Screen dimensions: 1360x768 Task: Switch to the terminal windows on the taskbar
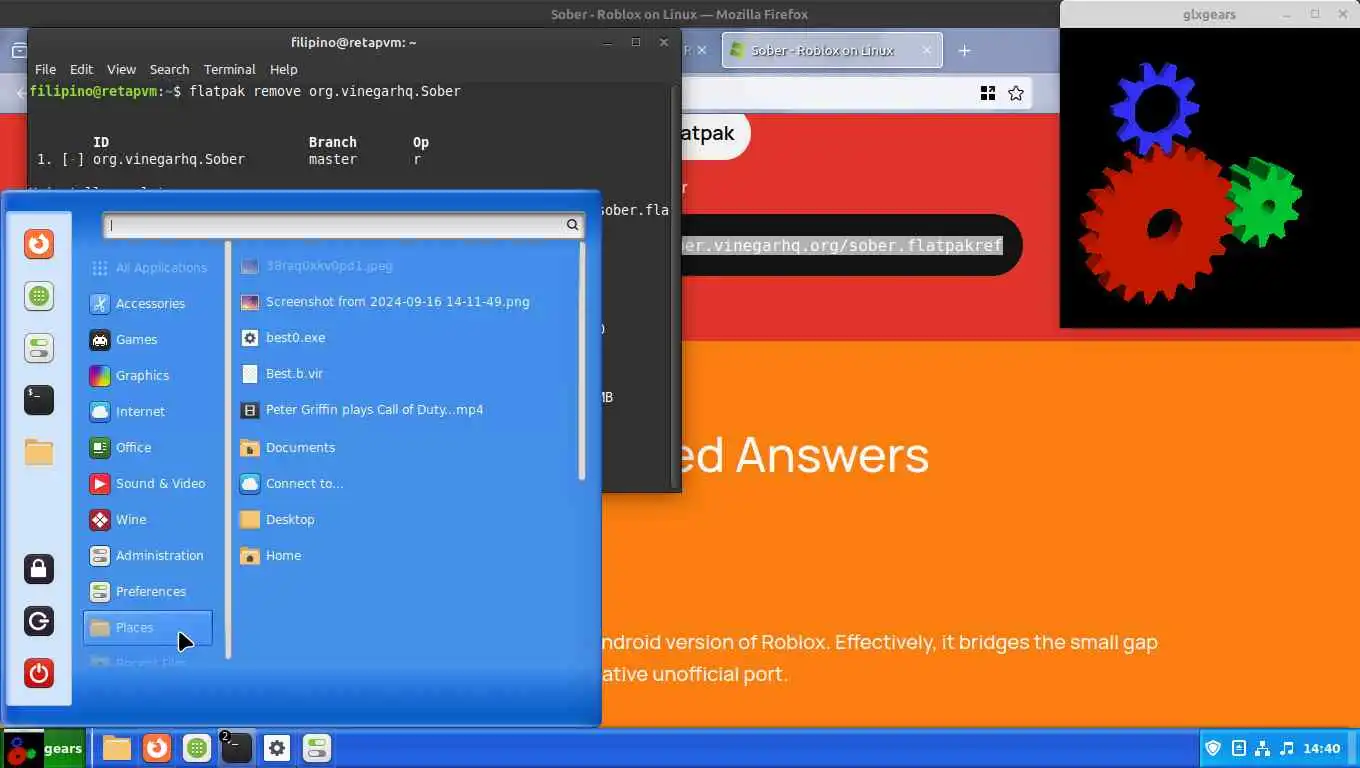tap(236, 748)
